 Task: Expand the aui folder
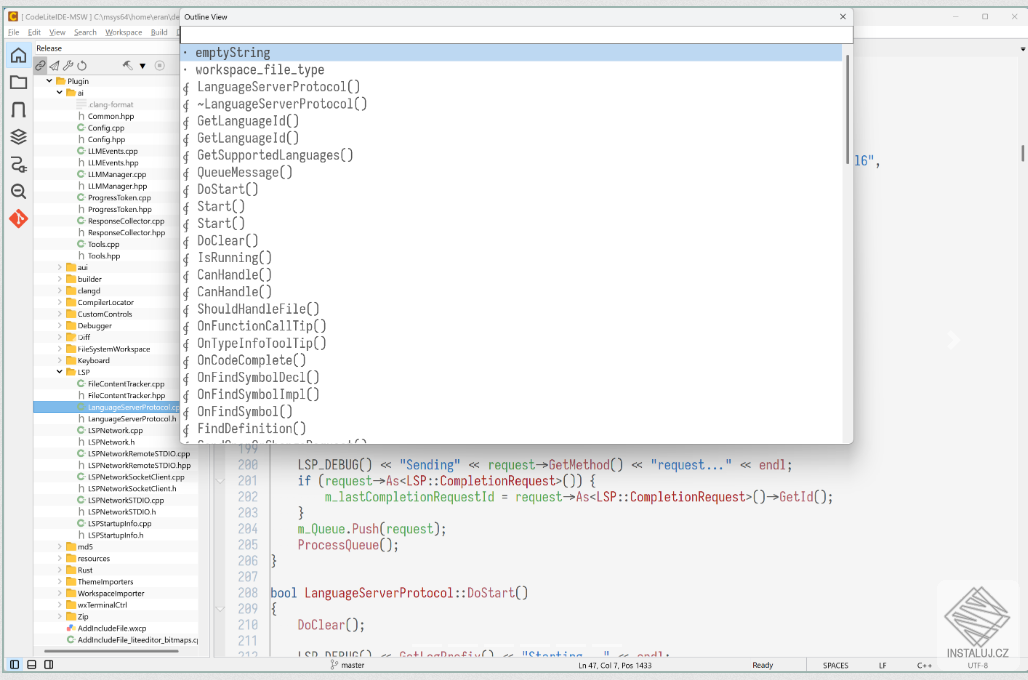(x=60, y=268)
